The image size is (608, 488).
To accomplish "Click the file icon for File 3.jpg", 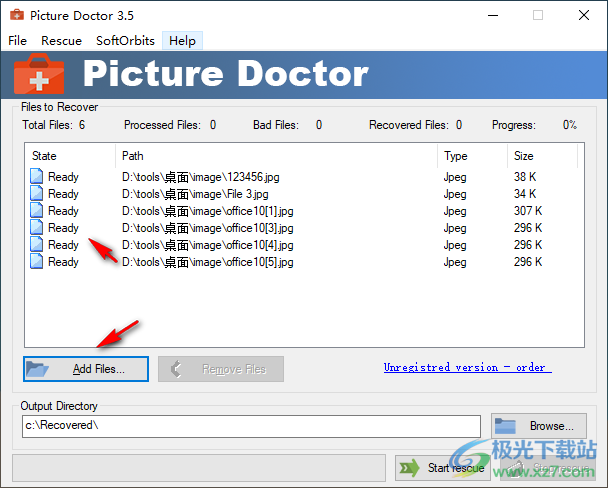I will [36, 193].
